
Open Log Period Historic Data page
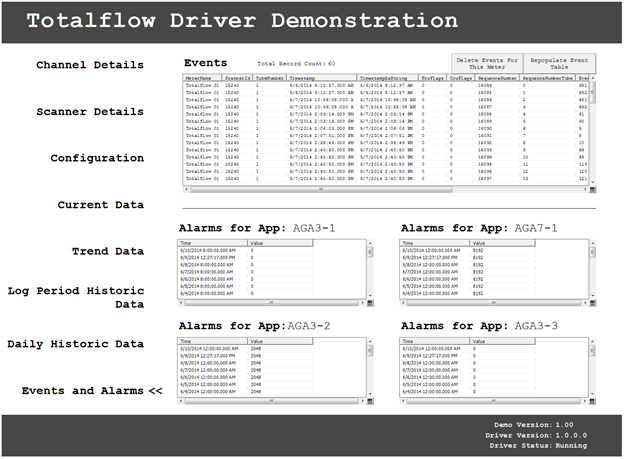click(76, 297)
